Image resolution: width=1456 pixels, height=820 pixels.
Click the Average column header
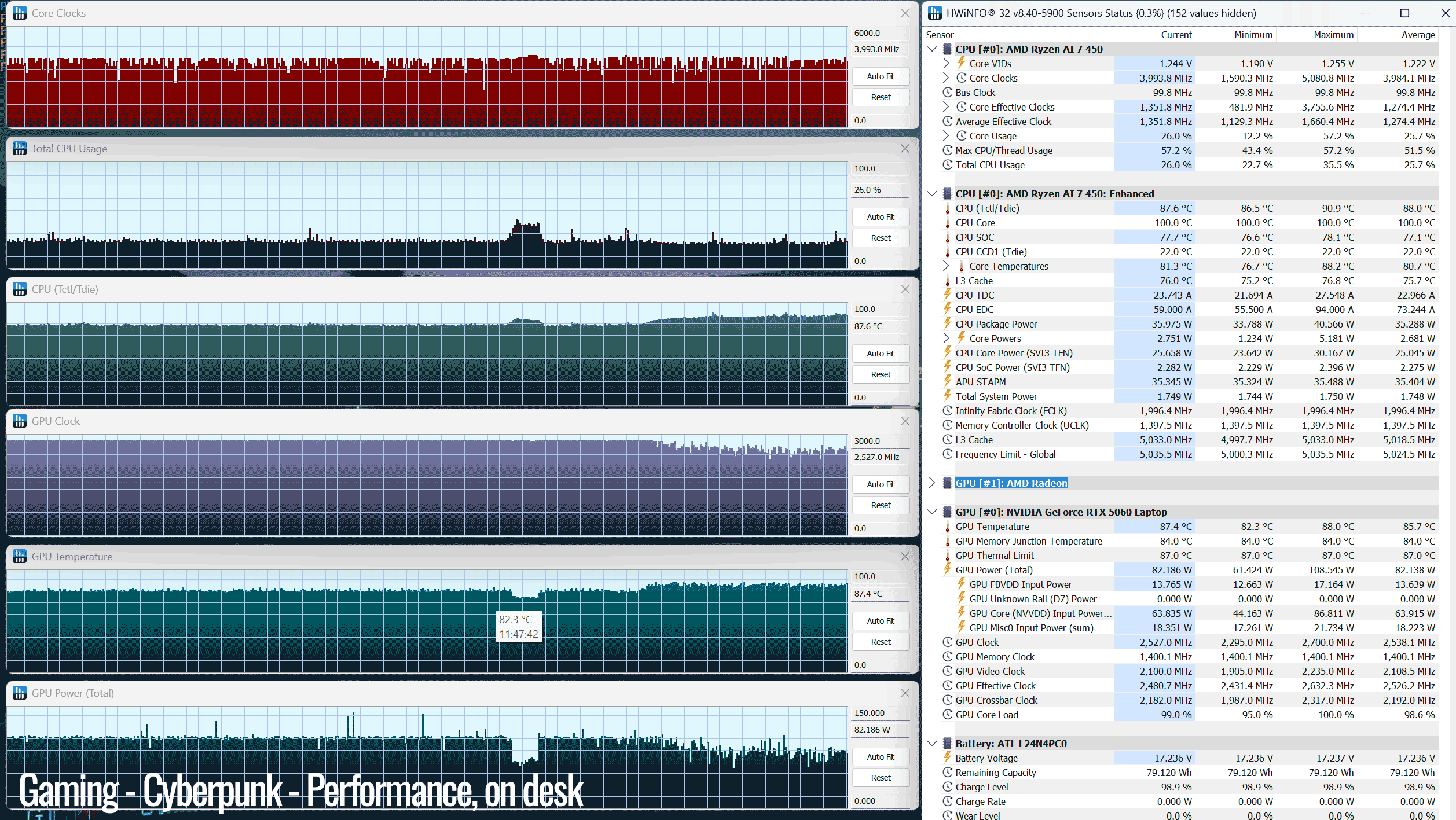click(1398, 35)
